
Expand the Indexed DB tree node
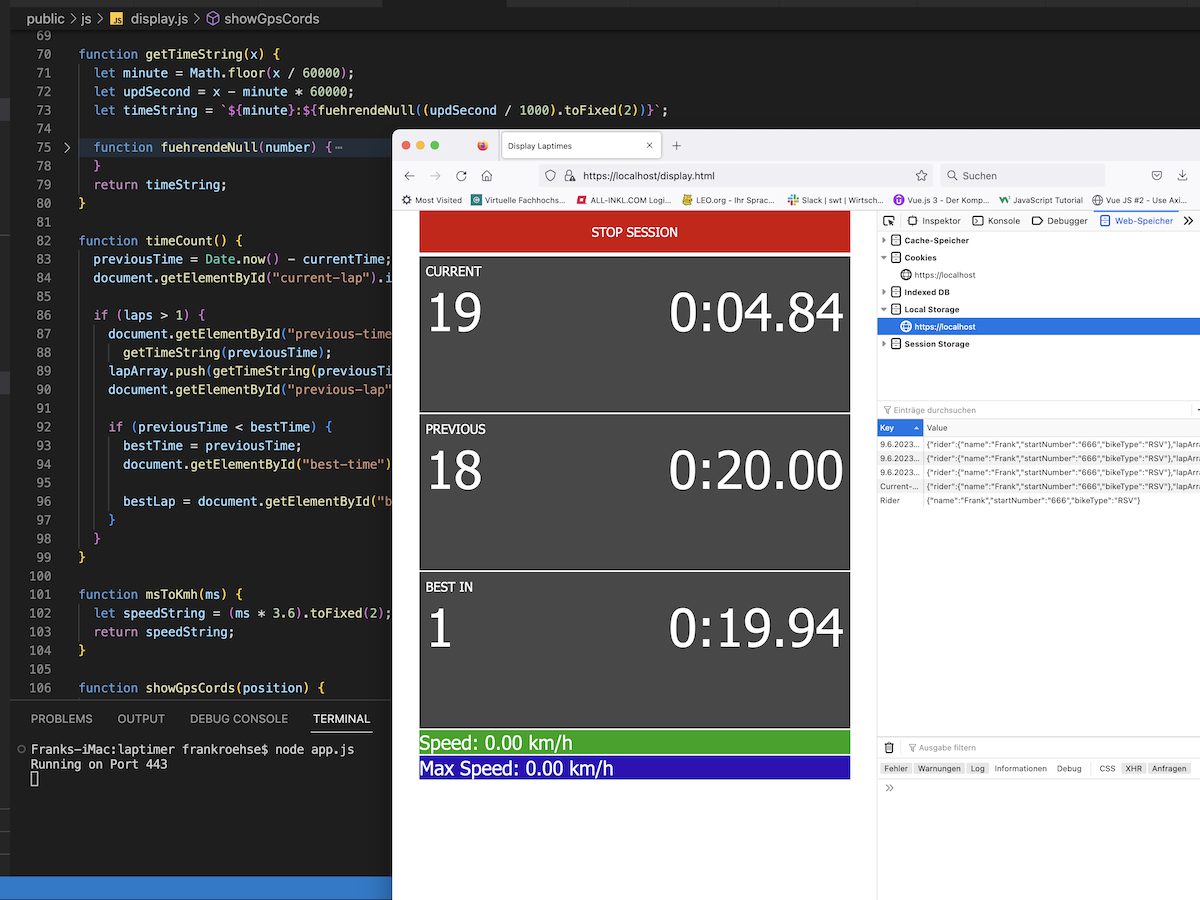pos(884,293)
